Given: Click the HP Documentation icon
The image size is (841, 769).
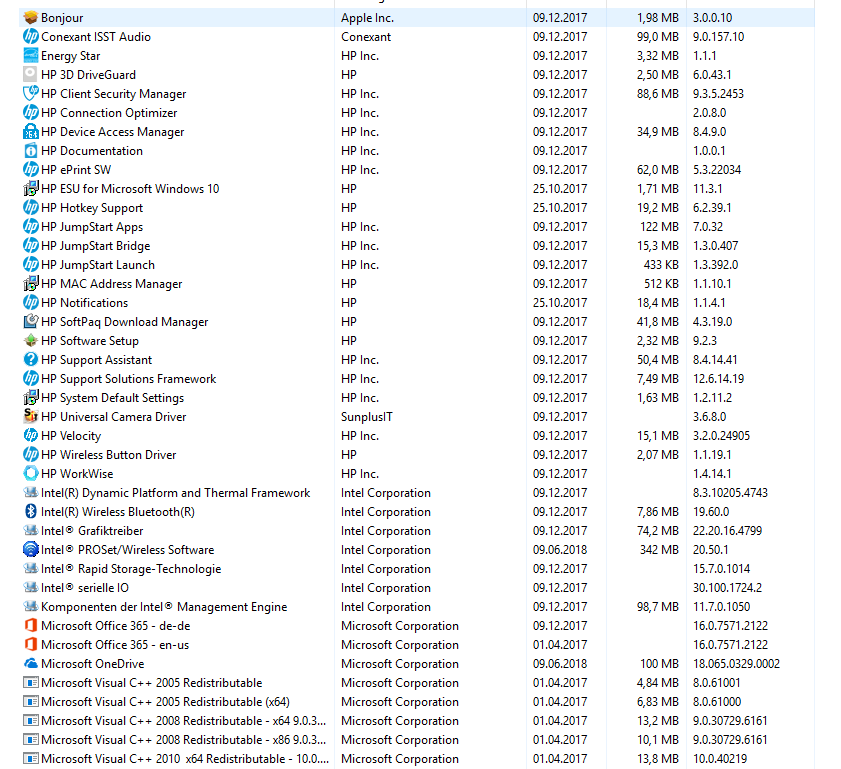Looking at the screenshot, I should click(x=31, y=151).
